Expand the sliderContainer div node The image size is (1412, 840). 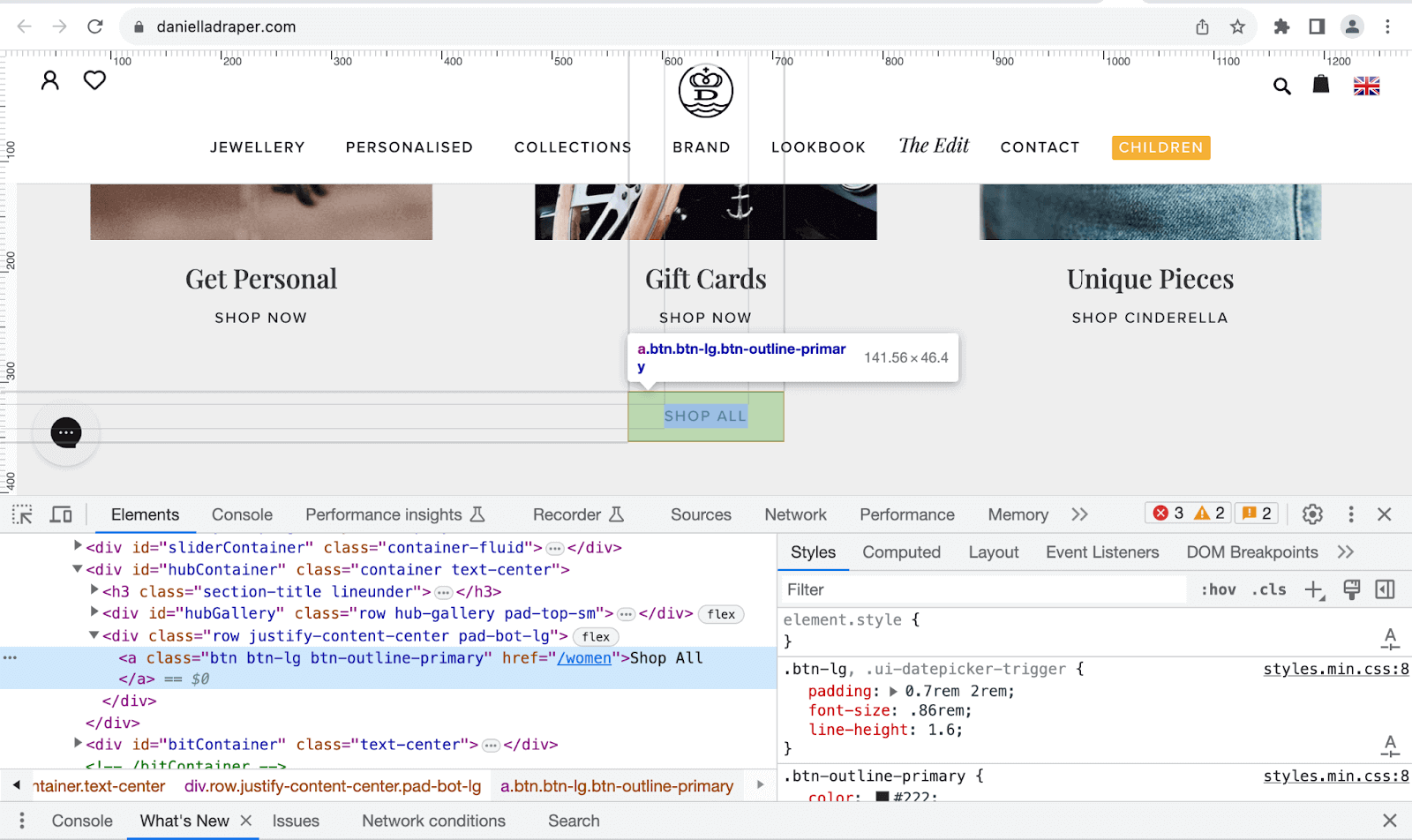78,547
